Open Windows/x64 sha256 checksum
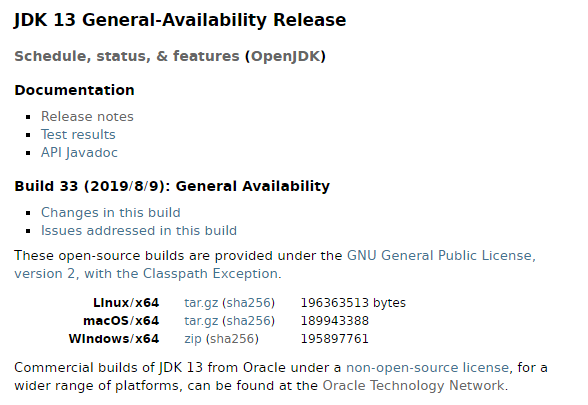The height and width of the screenshot is (405, 588). click(232, 339)
